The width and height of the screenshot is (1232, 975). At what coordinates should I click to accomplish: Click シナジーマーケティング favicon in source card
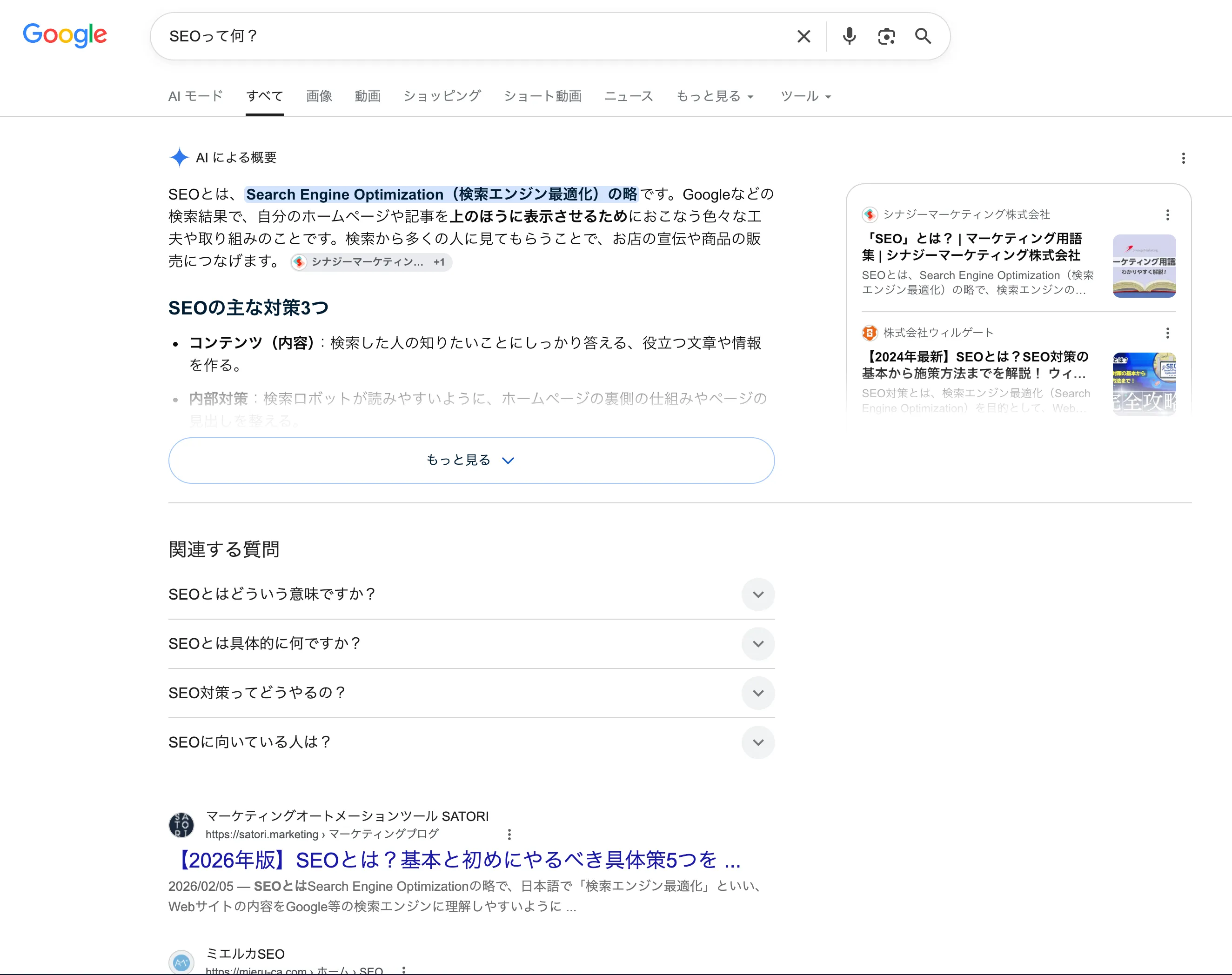[x=870, y=214]
